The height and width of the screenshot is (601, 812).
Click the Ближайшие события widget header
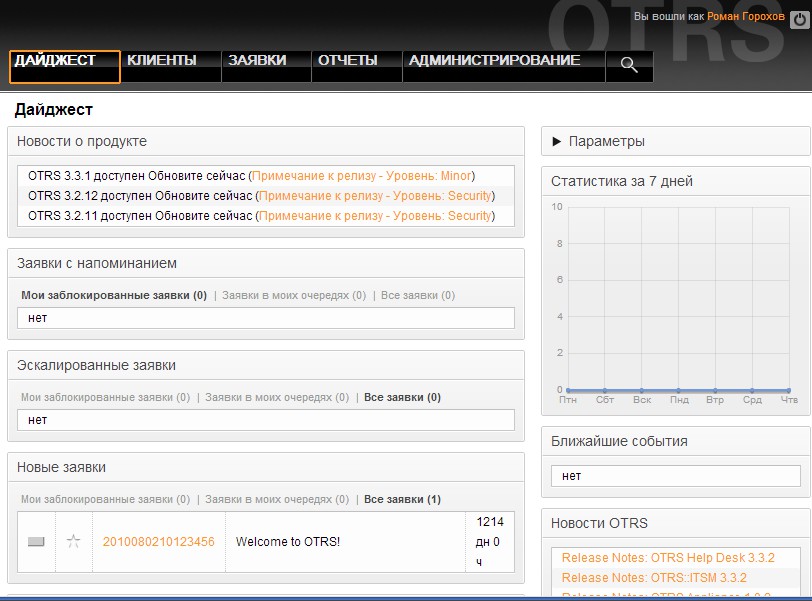676,441
